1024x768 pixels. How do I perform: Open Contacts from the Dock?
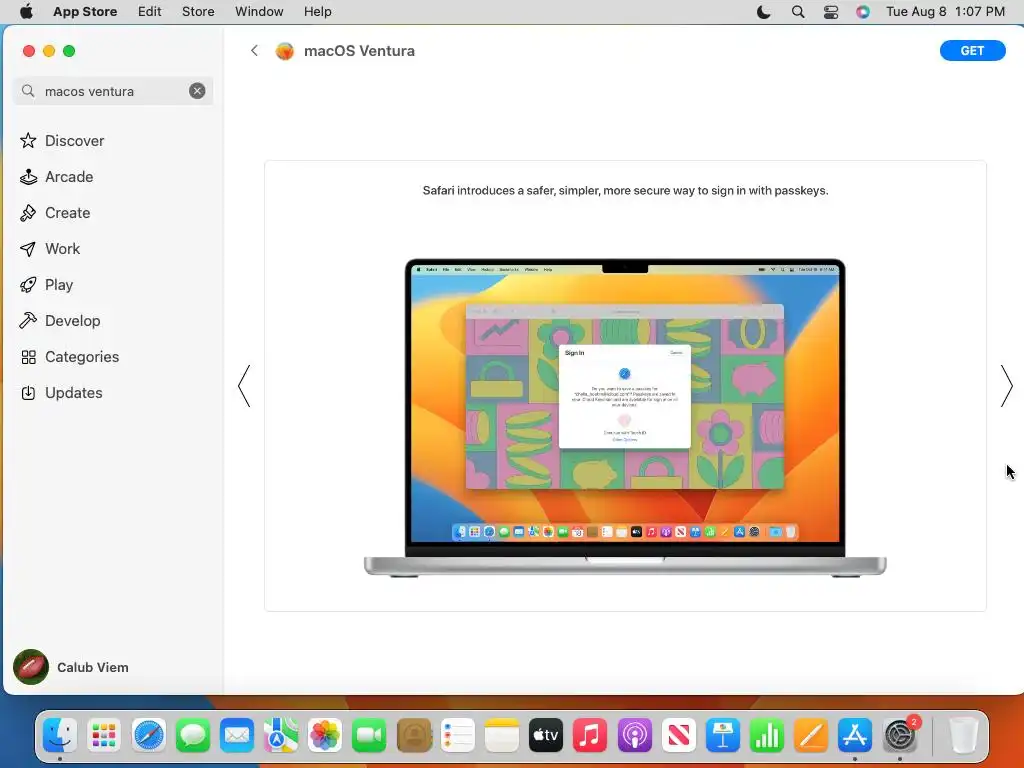tap(413, 735)
